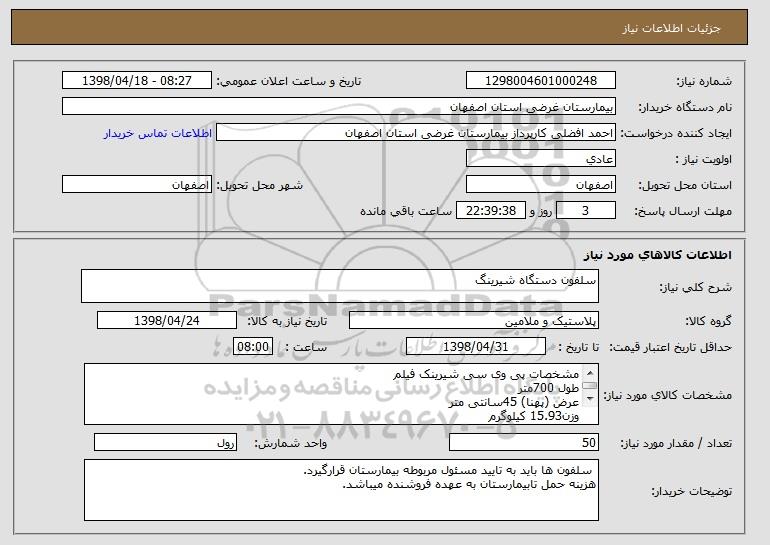Click the specification line وزن15.93 کیلوگرم
Screen dimensions: 770x545
click(533, 416)
